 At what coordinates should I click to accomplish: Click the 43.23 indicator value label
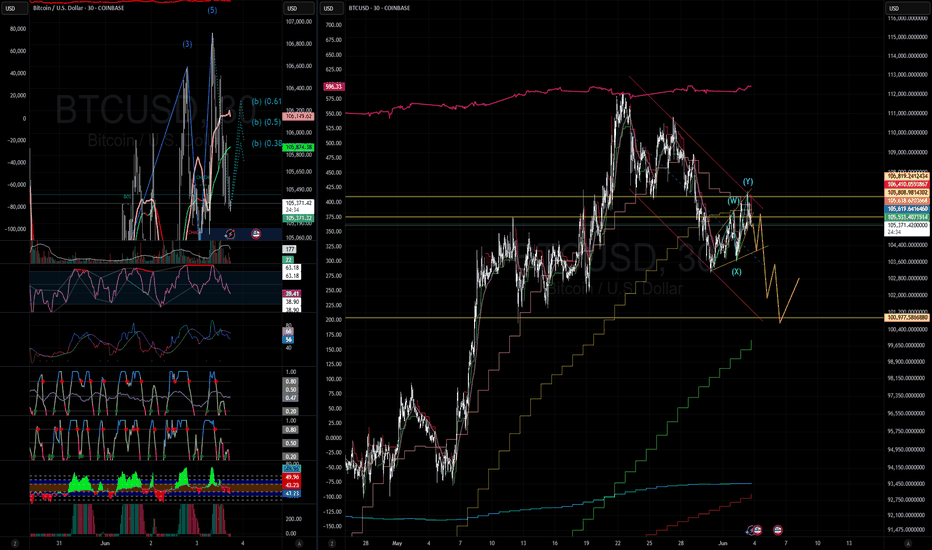tap(292, 486)
